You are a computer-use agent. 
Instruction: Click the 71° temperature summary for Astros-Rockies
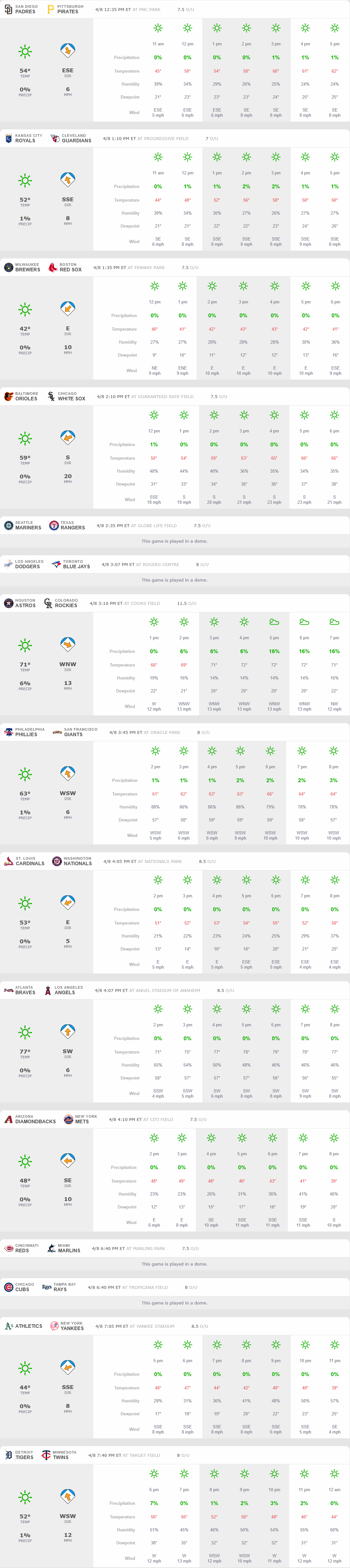(25, 665)
